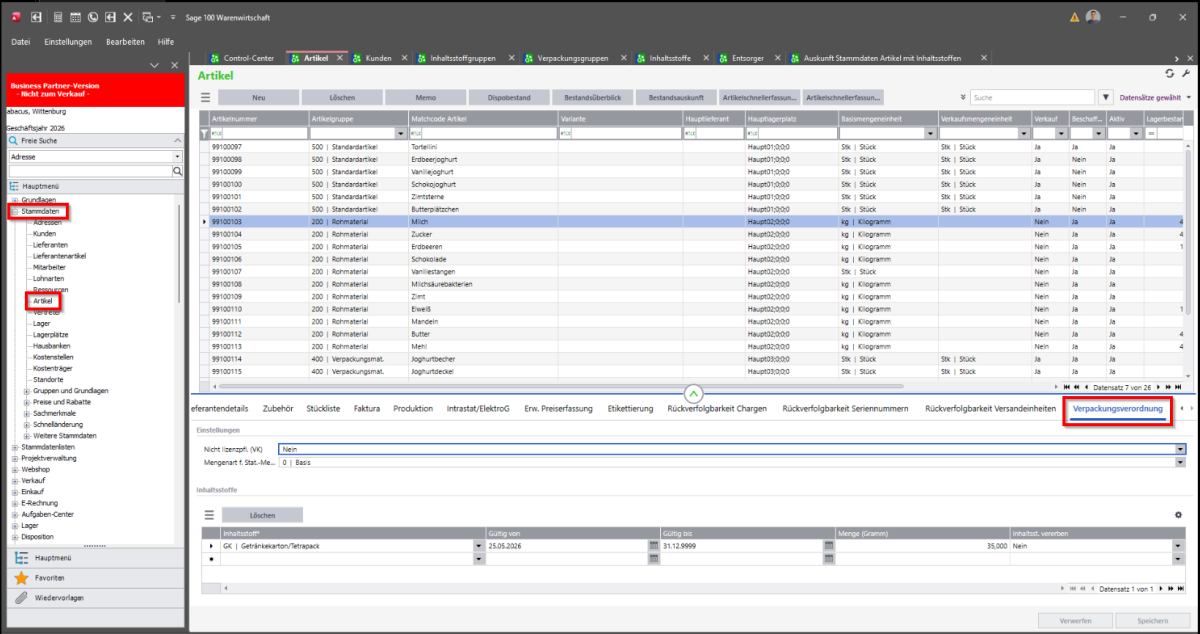Click the windows-switch icon in the title bar

[x=147, y=17]
